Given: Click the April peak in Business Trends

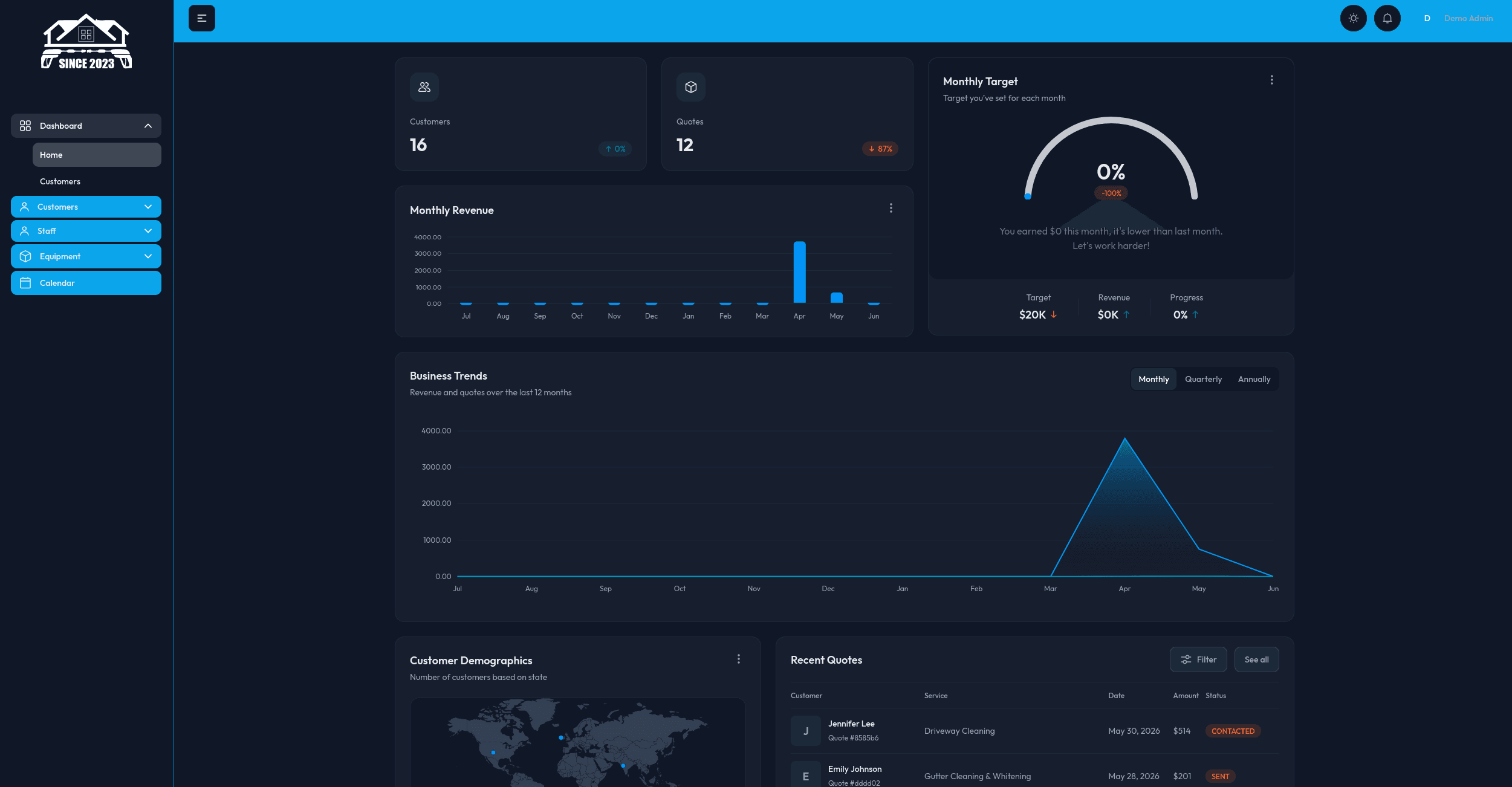Looking at the screenshot, I should [x=1124, y=438].
